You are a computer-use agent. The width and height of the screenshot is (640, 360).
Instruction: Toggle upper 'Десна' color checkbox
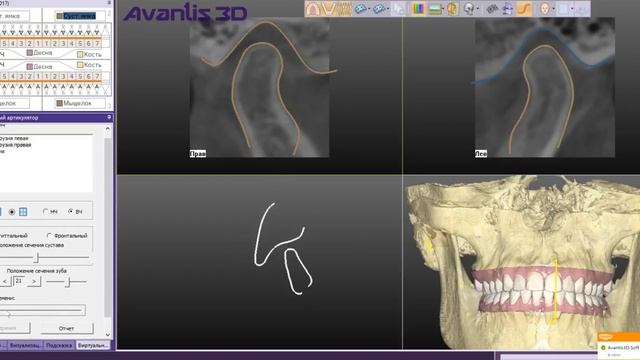click(x=29, y=53)
